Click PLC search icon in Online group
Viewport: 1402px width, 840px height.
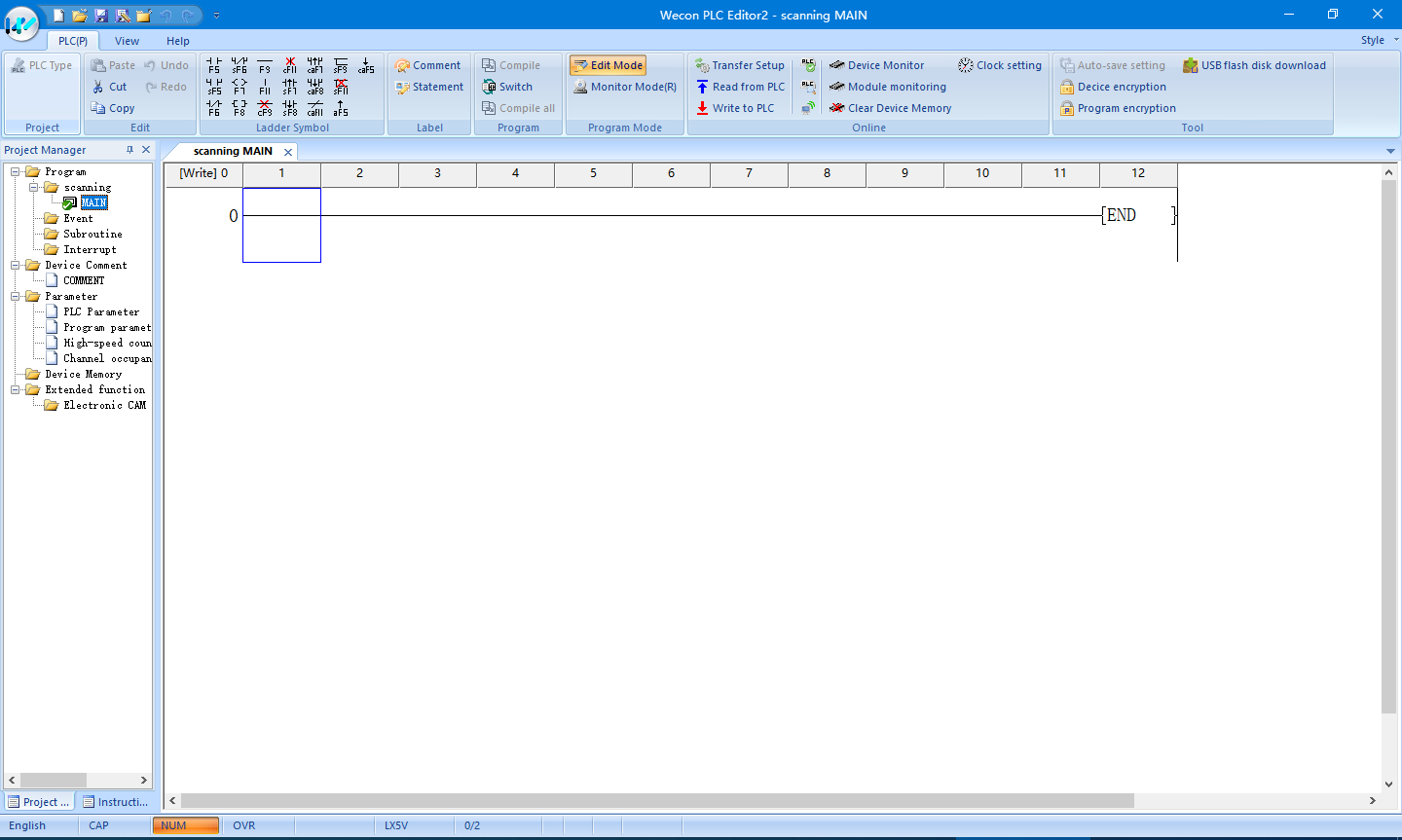click(808, 87)
